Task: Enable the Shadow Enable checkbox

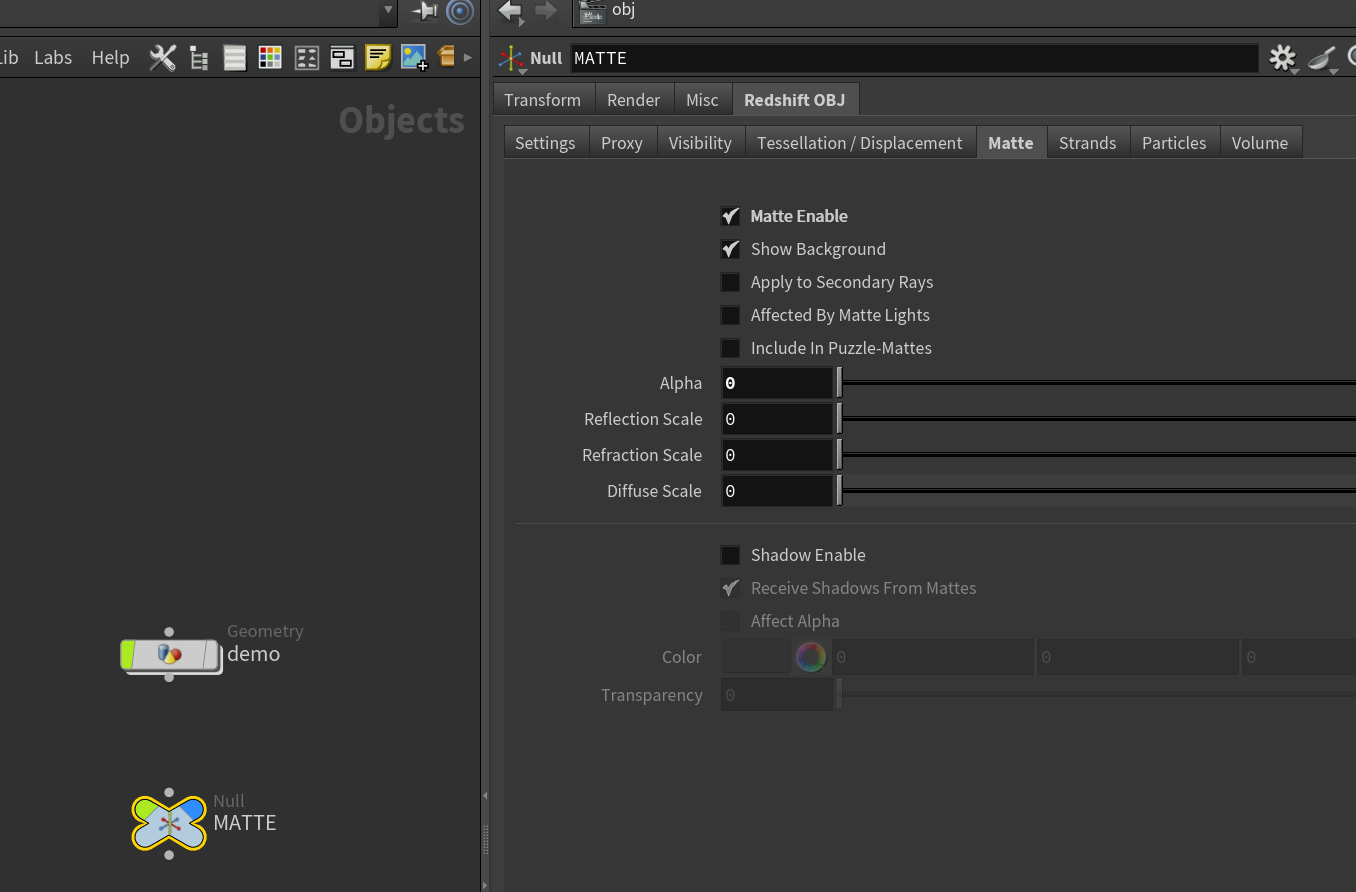Action: 731,555
